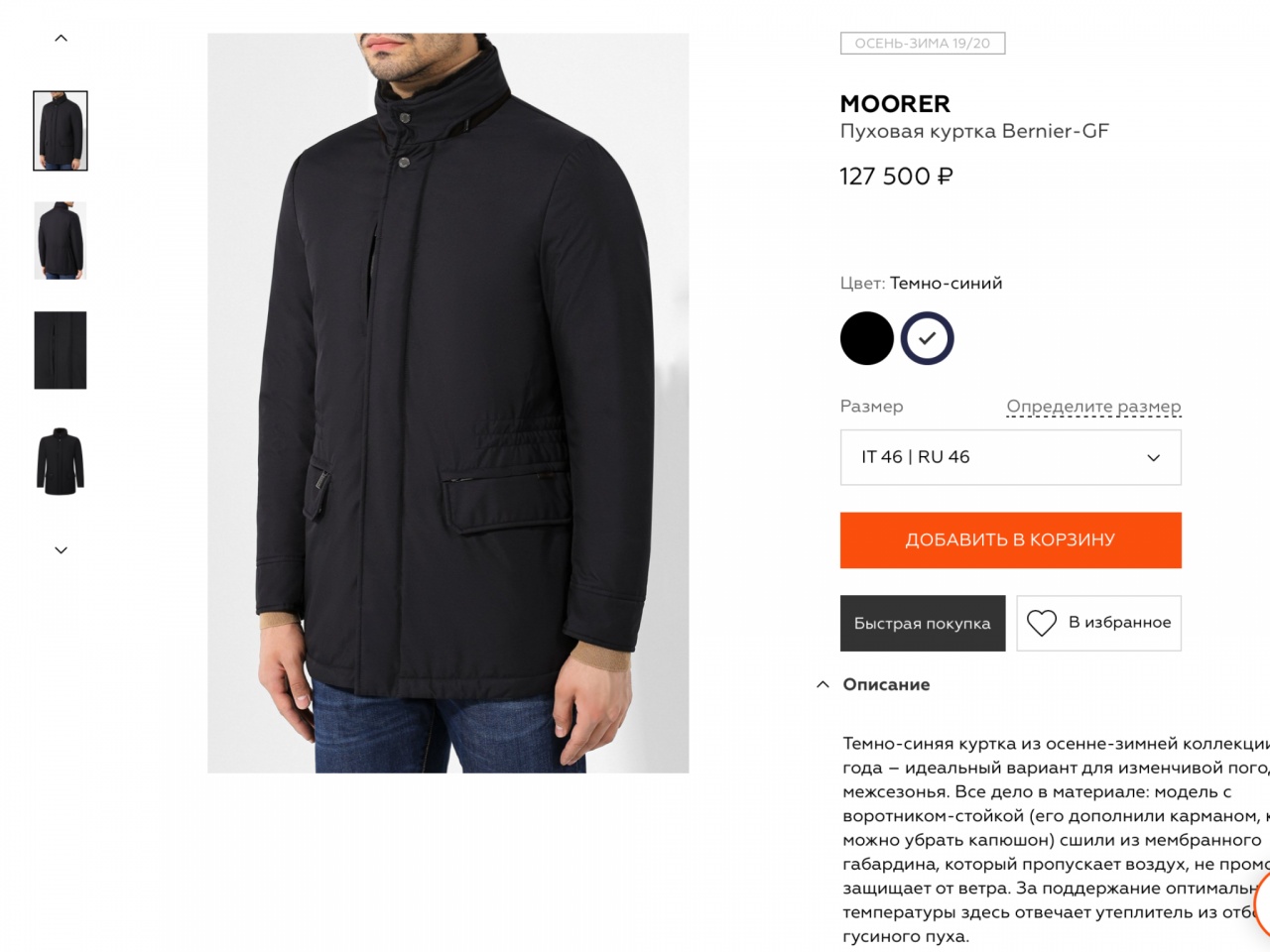
Task: Click the size dropdown arrow
Action: 1153,458
